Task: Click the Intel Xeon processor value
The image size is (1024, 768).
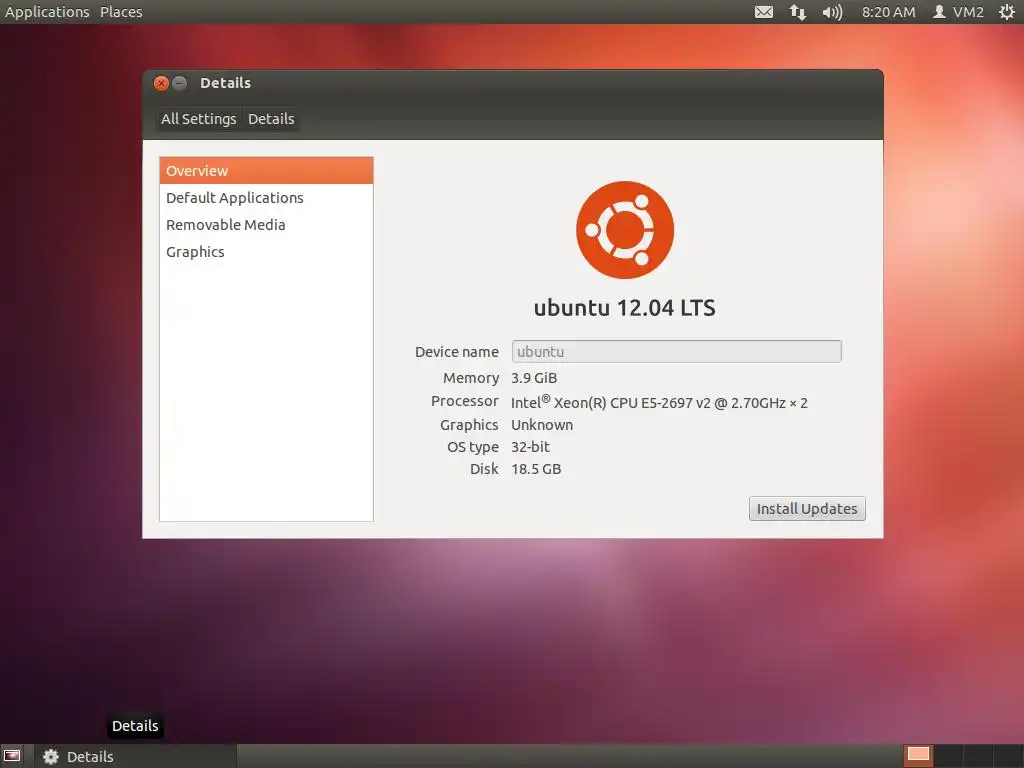Action: [659, 402]
